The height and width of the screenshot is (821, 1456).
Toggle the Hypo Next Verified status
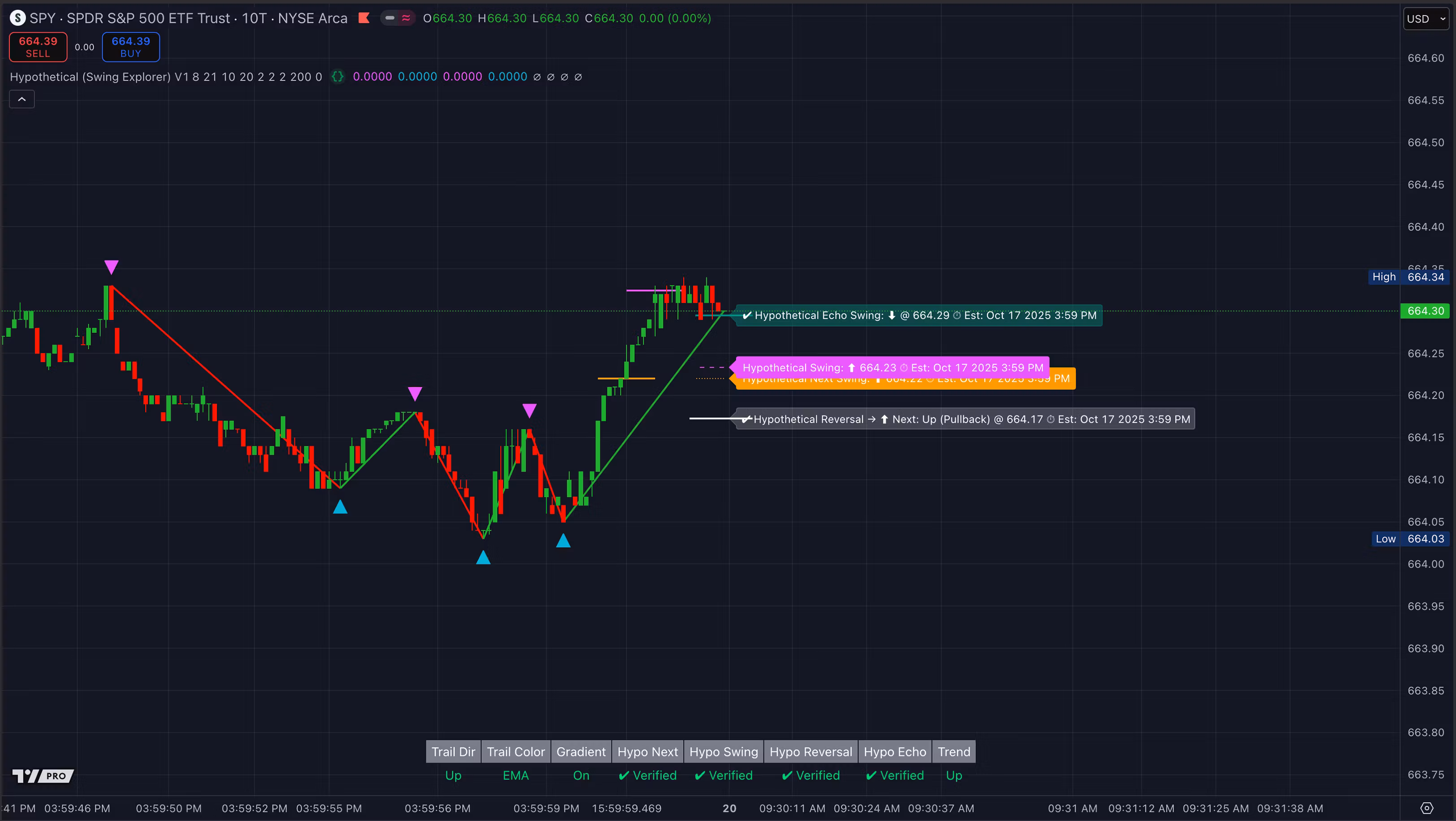tap(647, 775)
